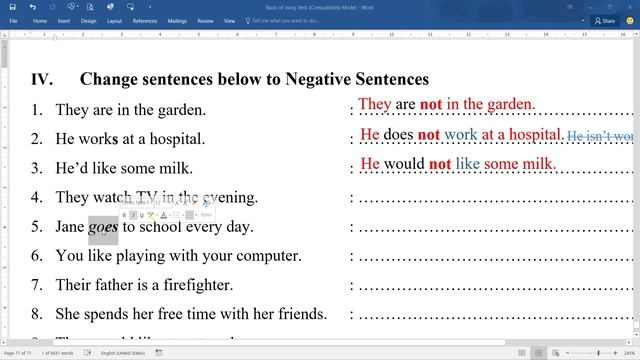
Task: Click the greyed-out Redo button
Action: click(52, 7)
